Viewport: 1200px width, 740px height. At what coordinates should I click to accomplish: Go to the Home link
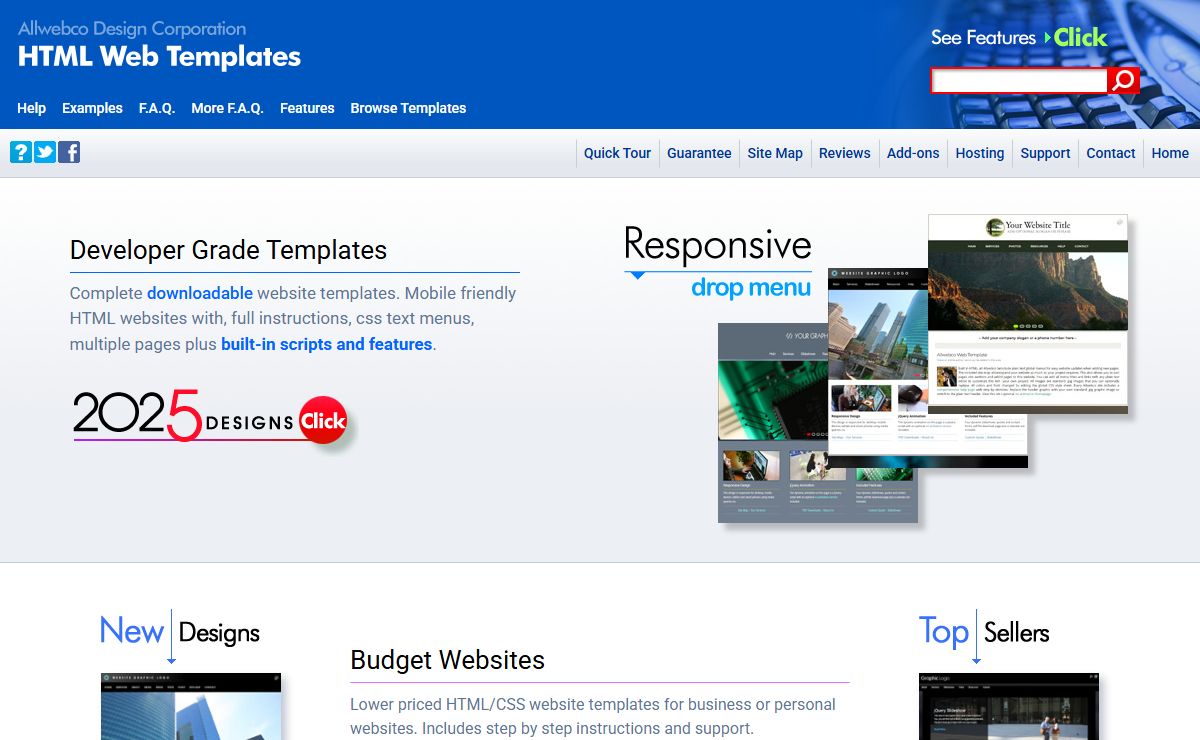(x=1170, y=153)
